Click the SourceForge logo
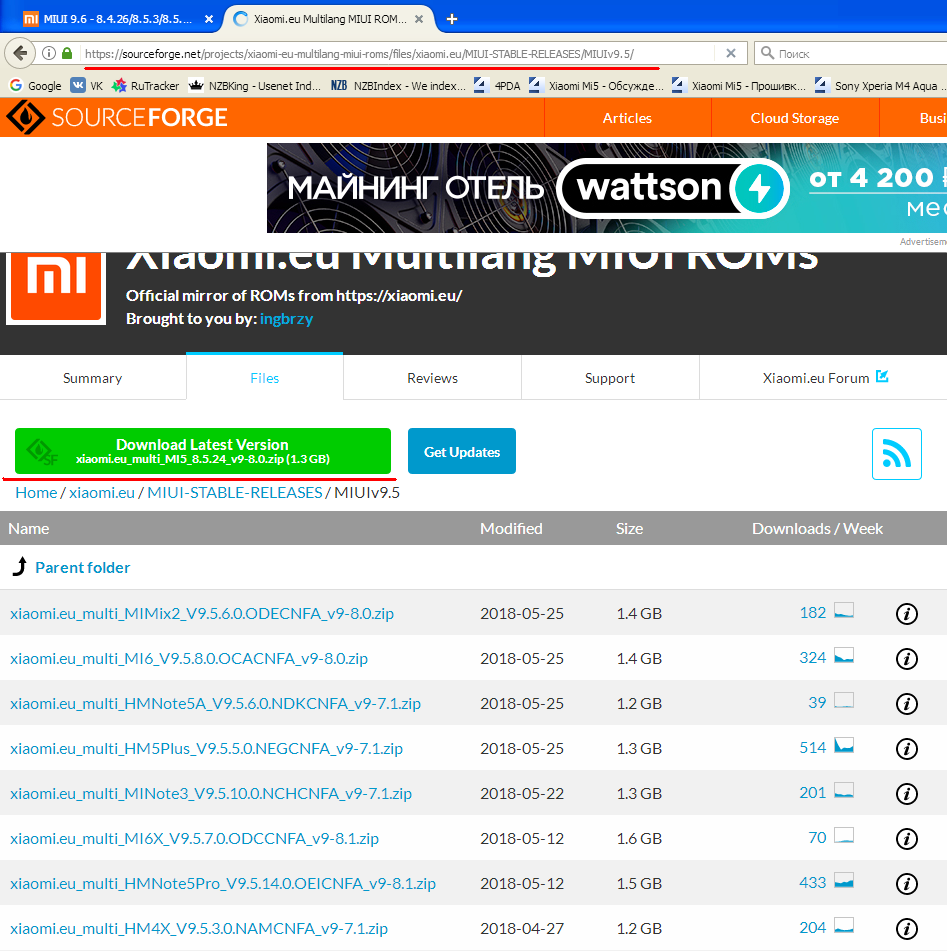947x951 pixels. click(117, 117)
